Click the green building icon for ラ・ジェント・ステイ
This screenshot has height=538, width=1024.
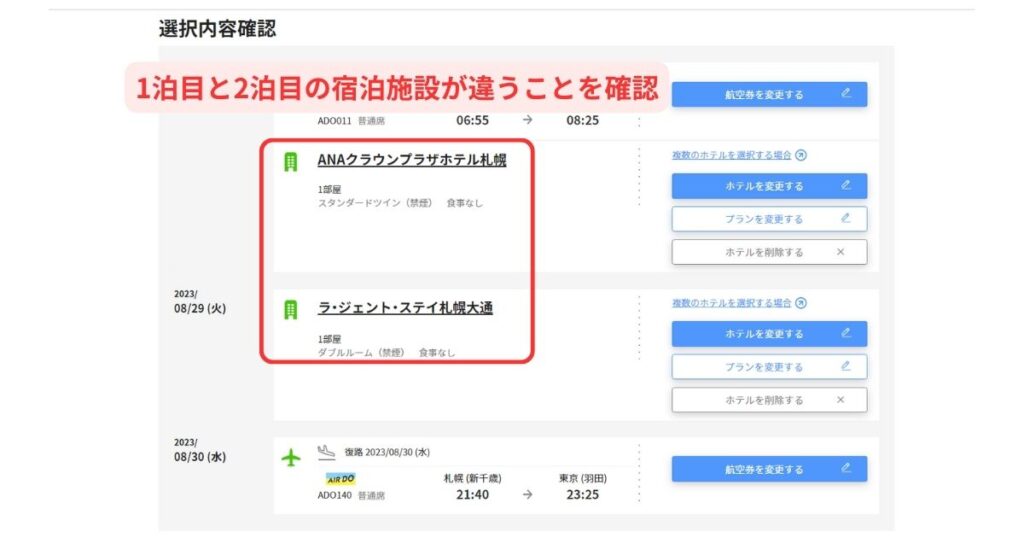coord(291,309)
